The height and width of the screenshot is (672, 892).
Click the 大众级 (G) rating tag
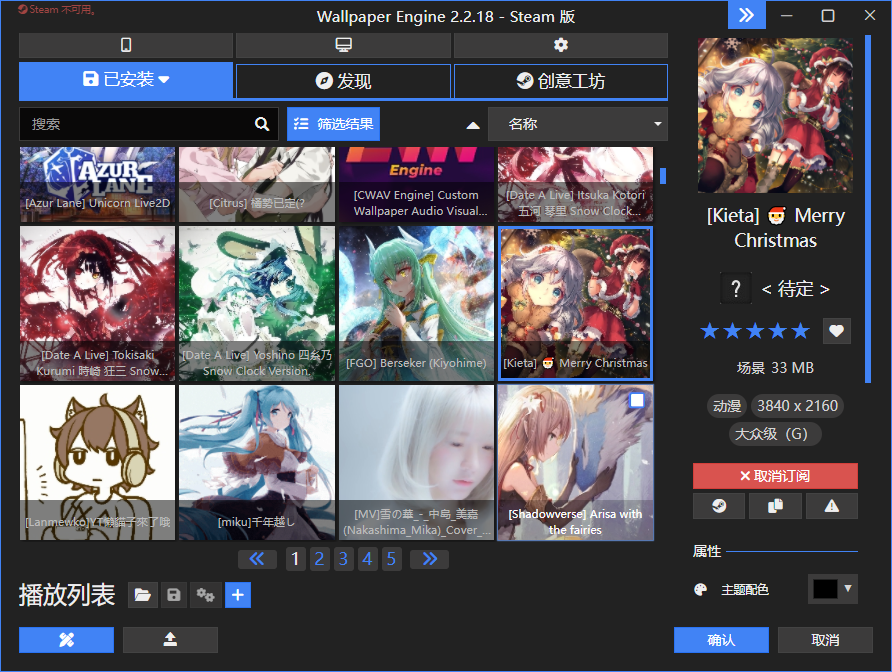[x=775, y=434]
